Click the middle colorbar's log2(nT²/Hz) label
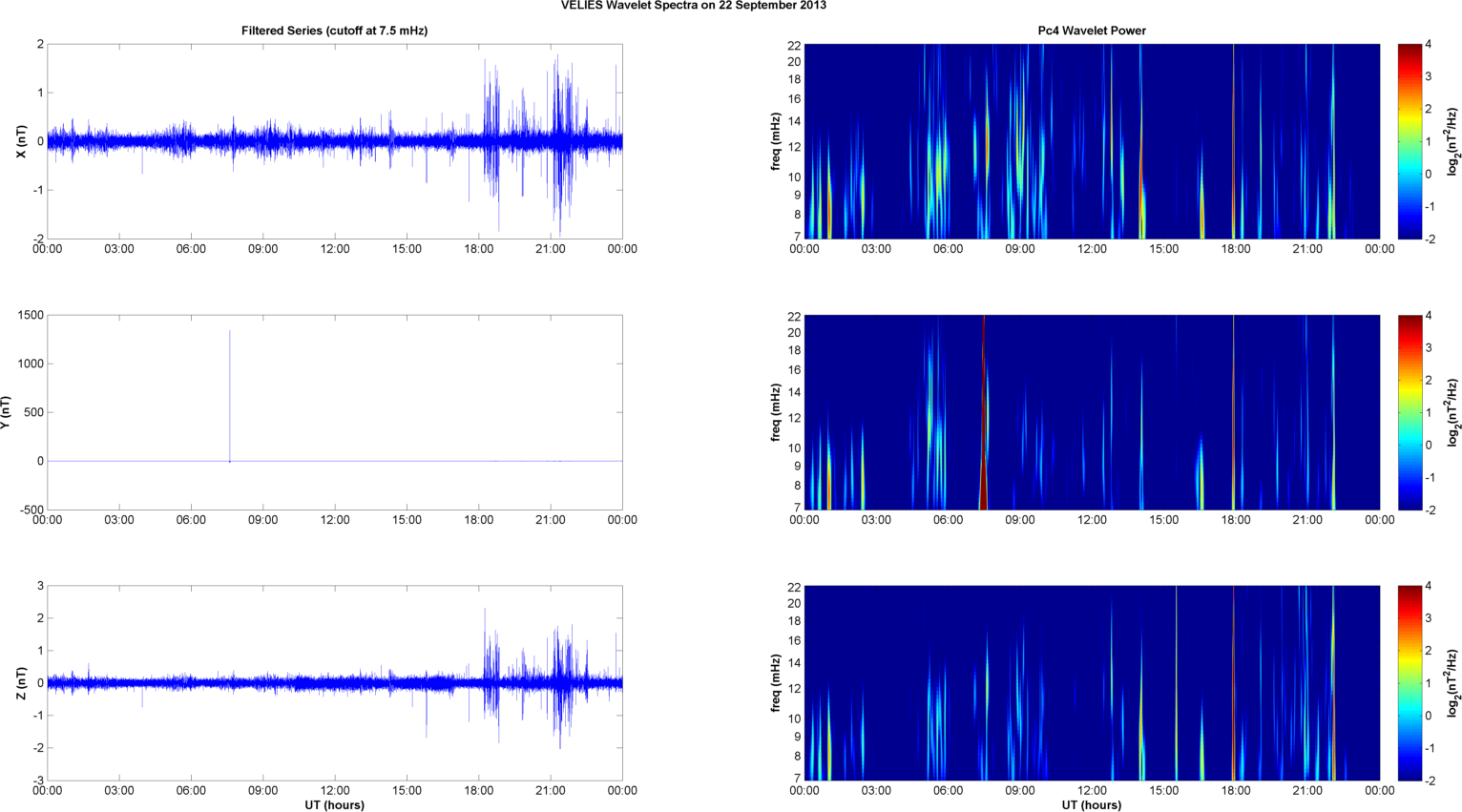Image resolution: width=1462 pixels, height=812 pixels. (x=1453, y=412)
